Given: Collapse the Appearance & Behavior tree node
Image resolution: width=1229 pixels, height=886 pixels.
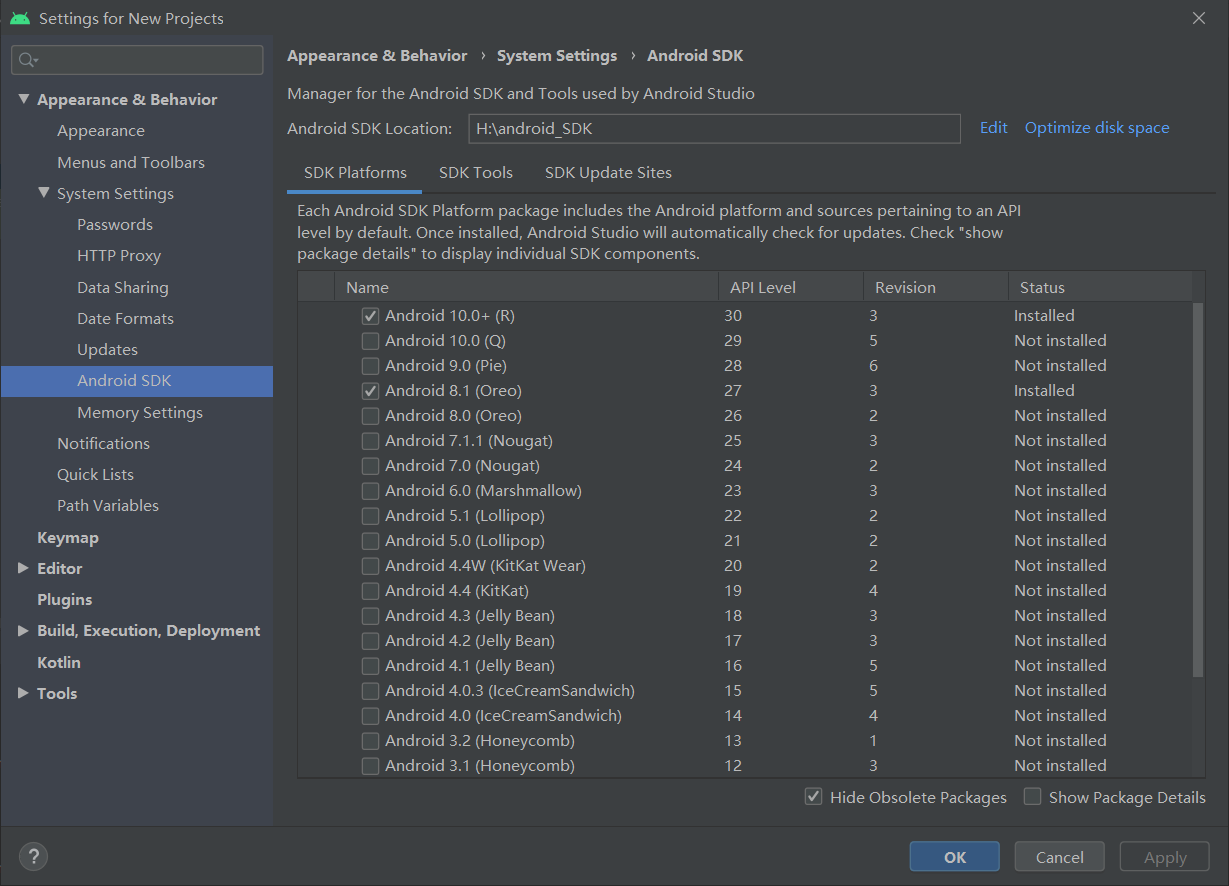Looking at the screenshot, I should click(24, 99).
